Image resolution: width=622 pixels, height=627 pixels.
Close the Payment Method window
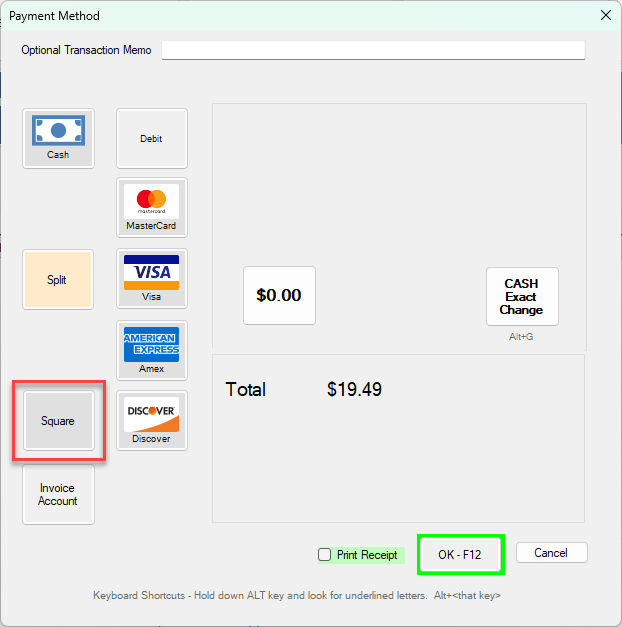tap(606, 16)
